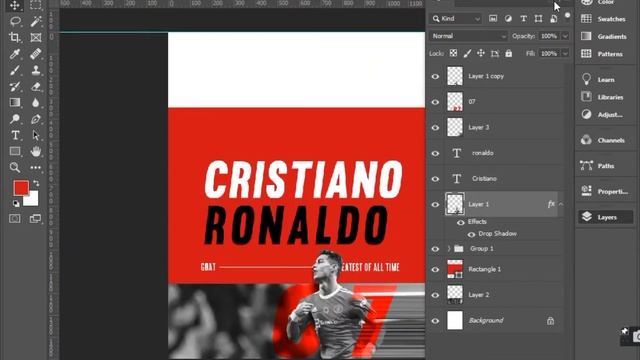Screen dimensions: 640x360
Task: Select the Zoom tool
Action: tap(15, 167)
